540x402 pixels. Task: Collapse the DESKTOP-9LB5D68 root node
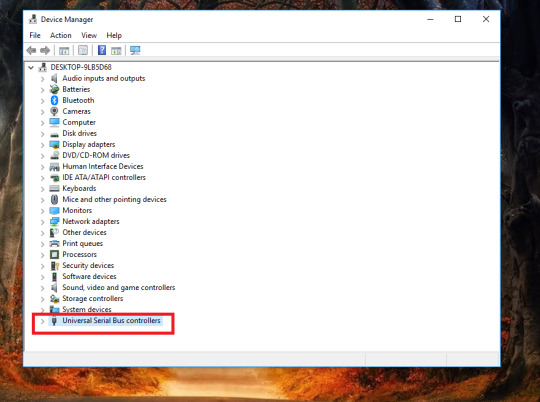pos(31,68)
